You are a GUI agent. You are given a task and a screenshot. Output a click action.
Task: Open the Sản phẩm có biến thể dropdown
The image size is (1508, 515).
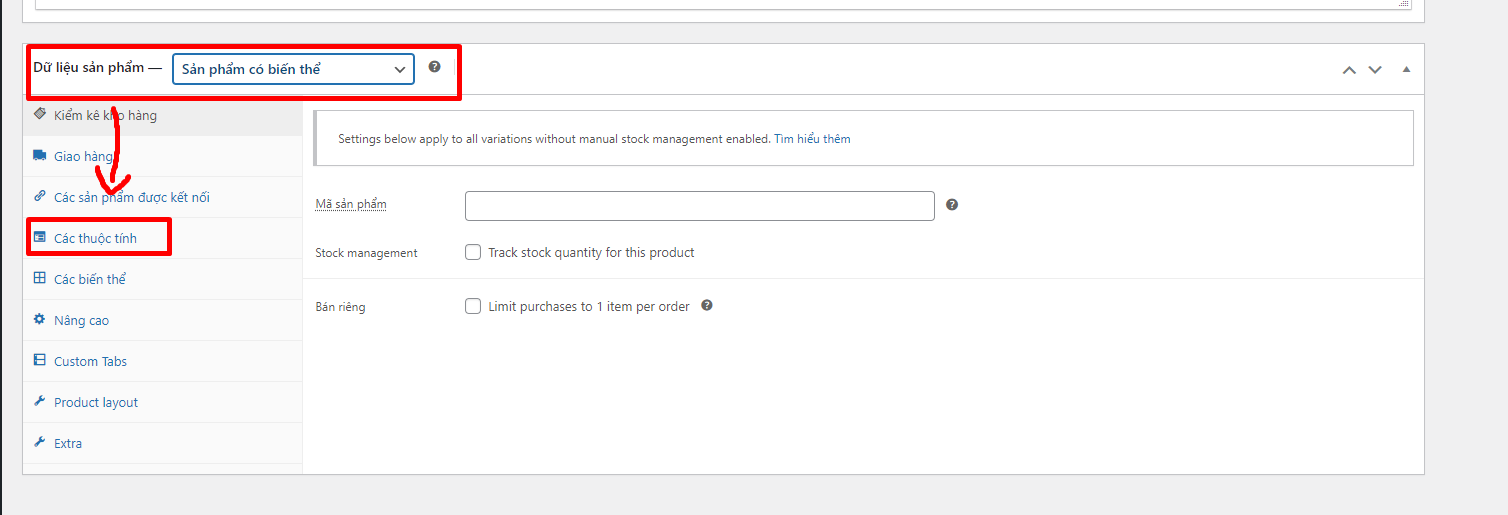coord(293,69)
